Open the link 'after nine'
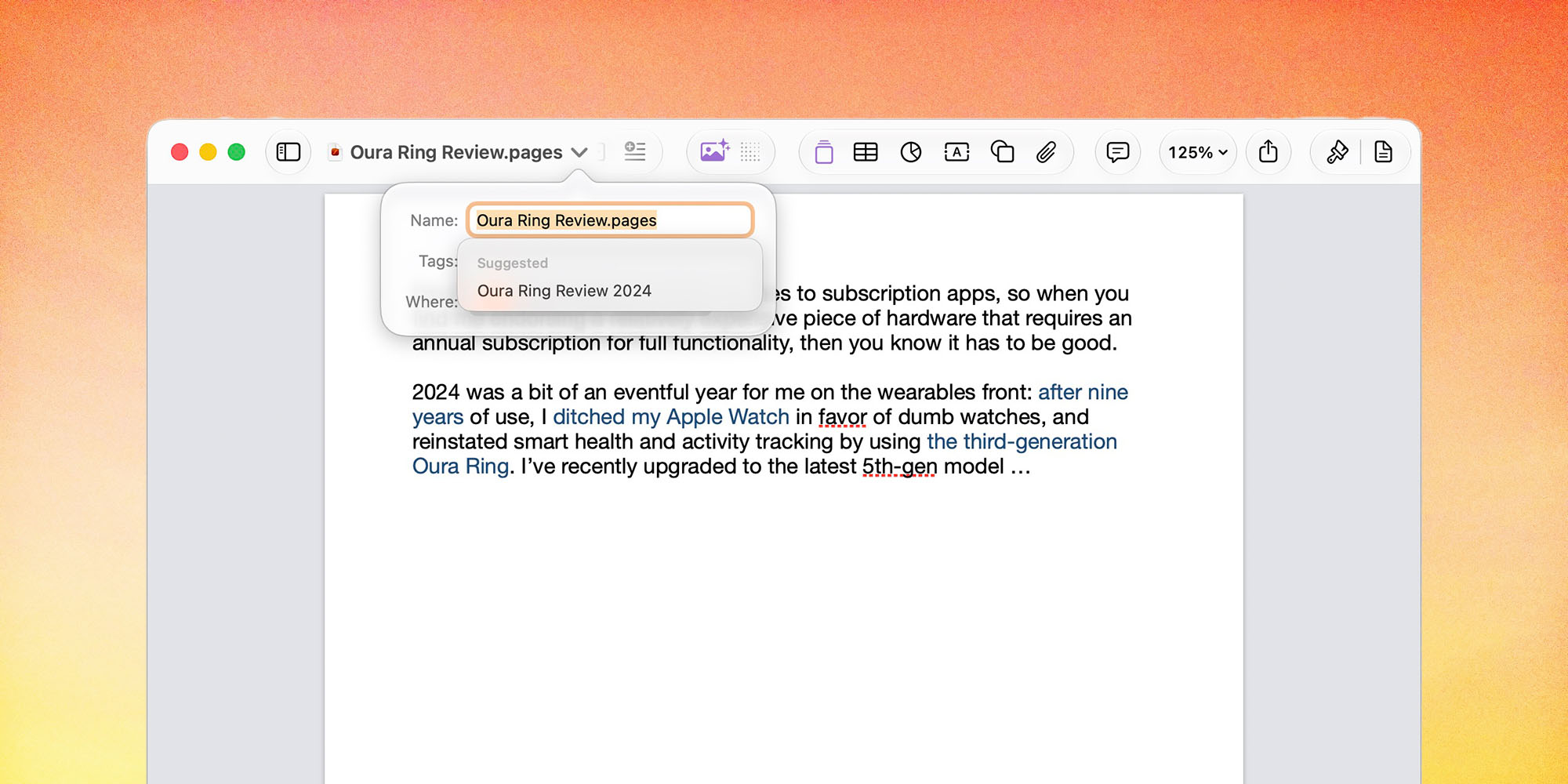 coord(1083,392)
